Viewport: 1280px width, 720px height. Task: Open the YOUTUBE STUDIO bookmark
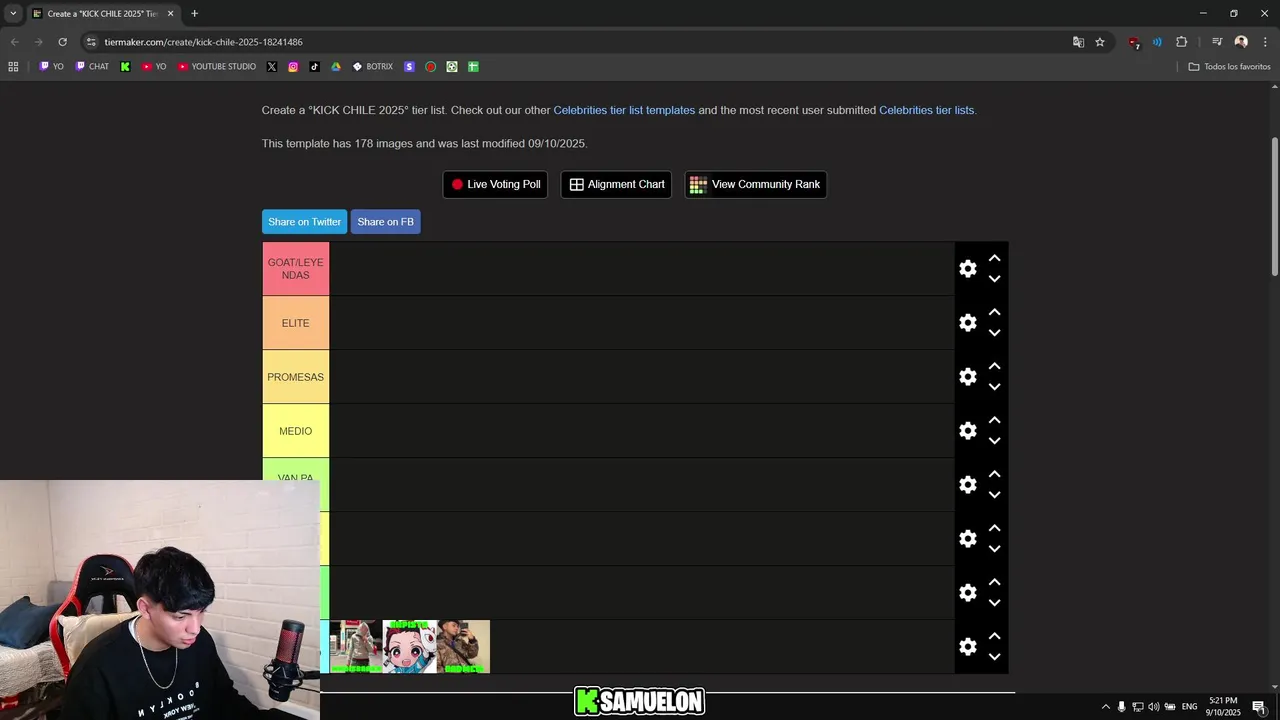point(217,67)
